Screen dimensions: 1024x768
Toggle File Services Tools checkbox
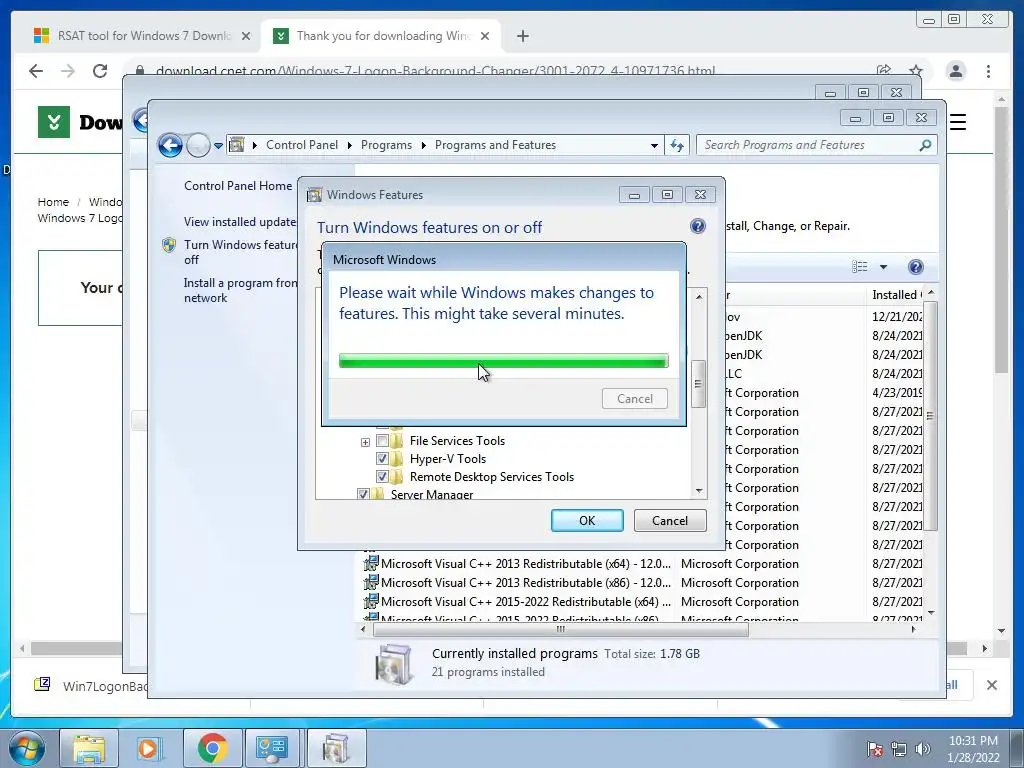[382, 440]
